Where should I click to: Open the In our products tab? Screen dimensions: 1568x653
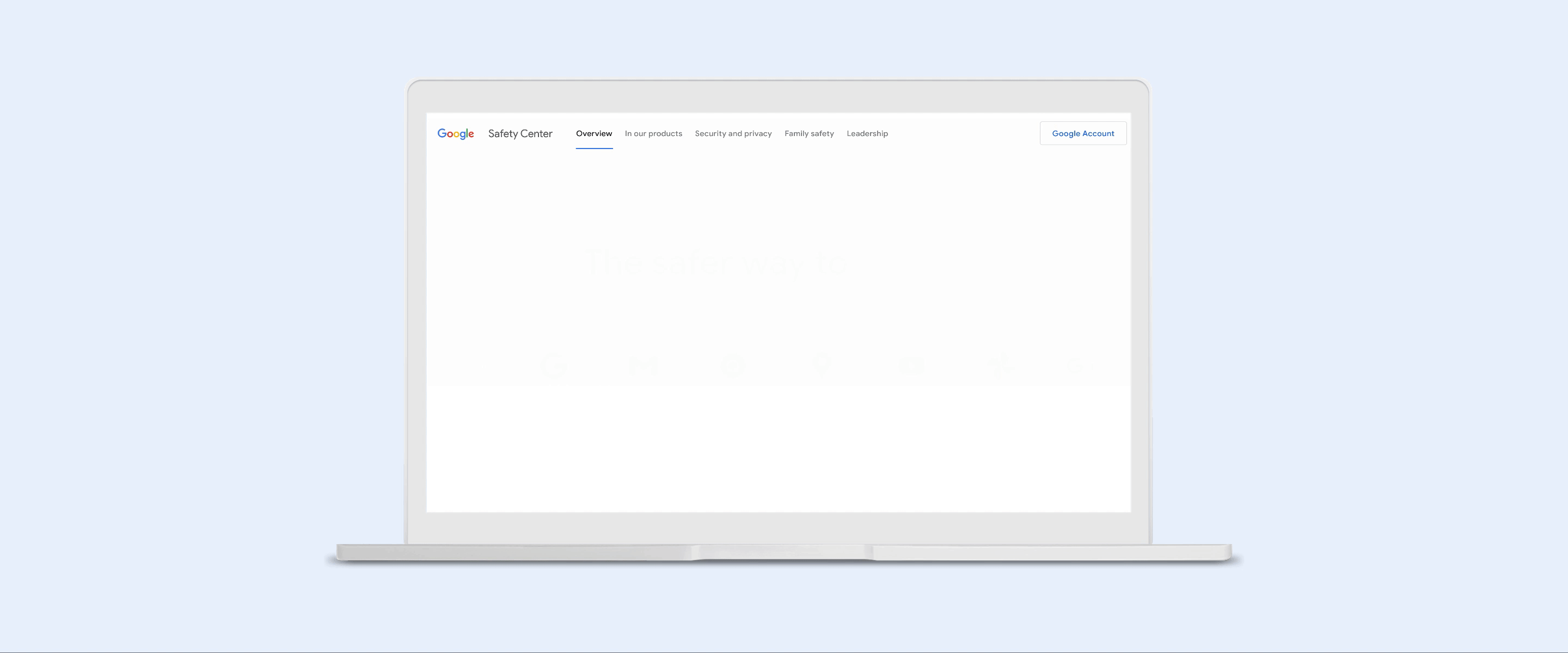653,134
